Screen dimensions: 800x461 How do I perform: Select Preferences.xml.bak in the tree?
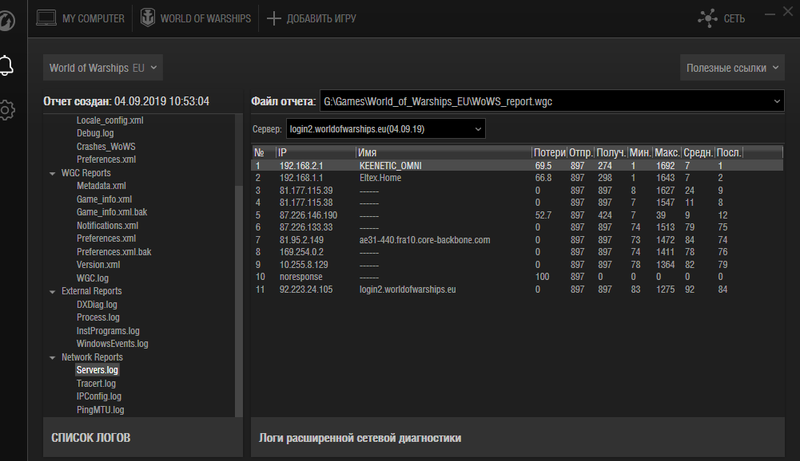[x=114, y=251]
